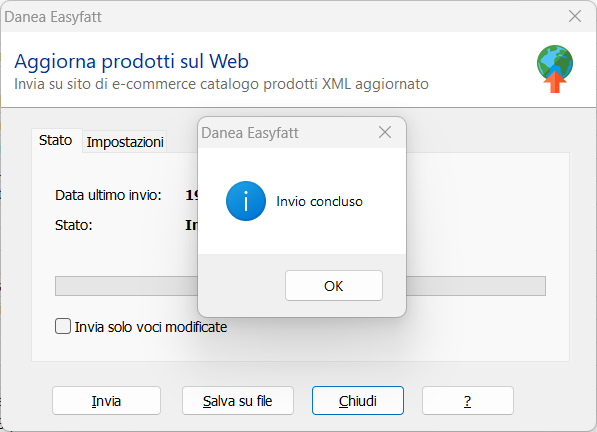Click the Aggiorna prodotti sul Web heading
Image resolution: width=597 pixels, height=432 pixels.
click(131, 61)
